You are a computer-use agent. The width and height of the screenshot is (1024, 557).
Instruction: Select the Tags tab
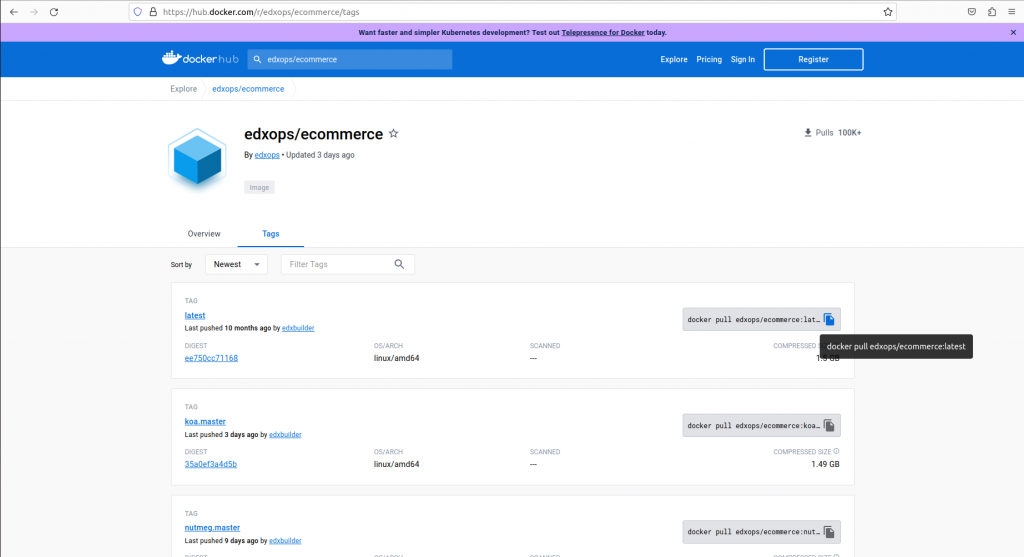[270, 234]
